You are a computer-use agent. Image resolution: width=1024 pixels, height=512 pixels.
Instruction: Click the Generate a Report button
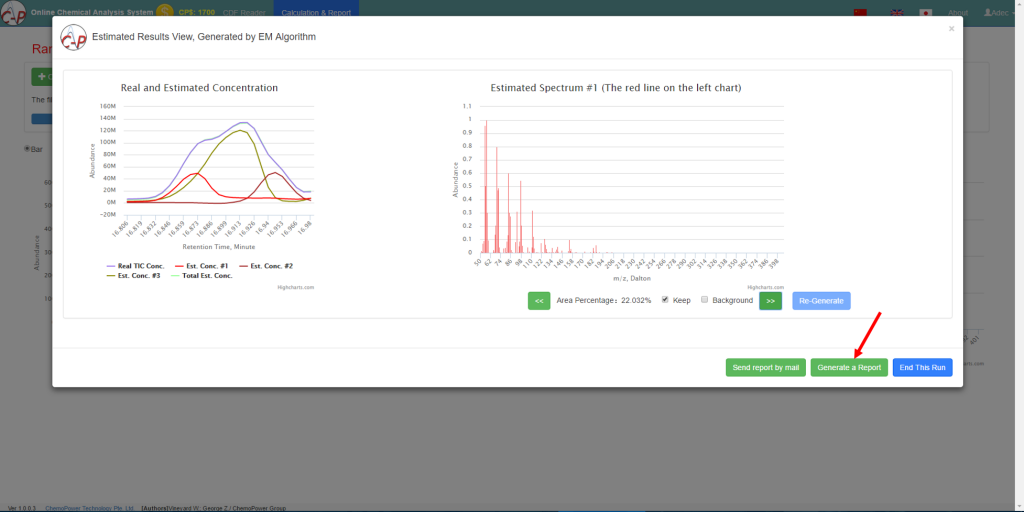tap(849, 367)
